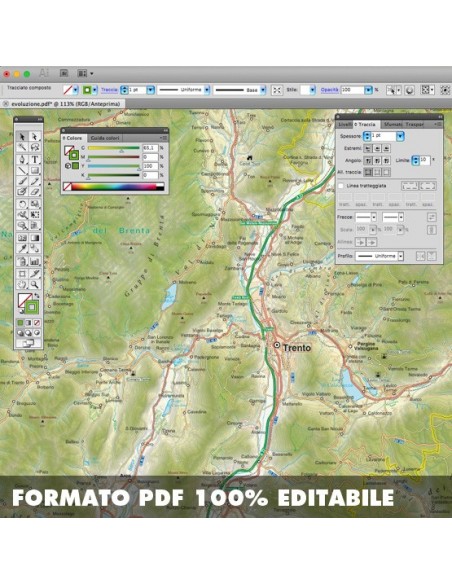Select the Line Segment tool
This screenshot has width=452, height=584.
click(x=22, y=171)
